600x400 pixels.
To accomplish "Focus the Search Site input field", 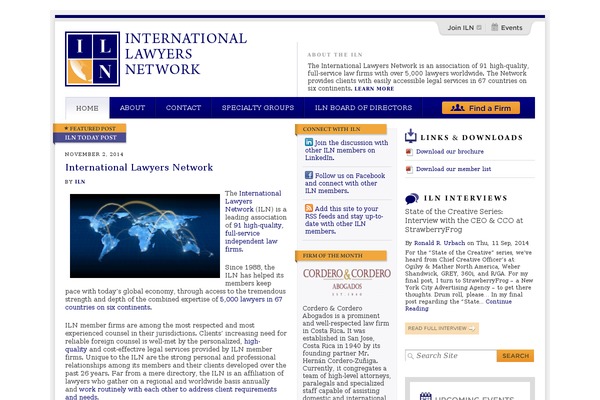I will [451, 356].
